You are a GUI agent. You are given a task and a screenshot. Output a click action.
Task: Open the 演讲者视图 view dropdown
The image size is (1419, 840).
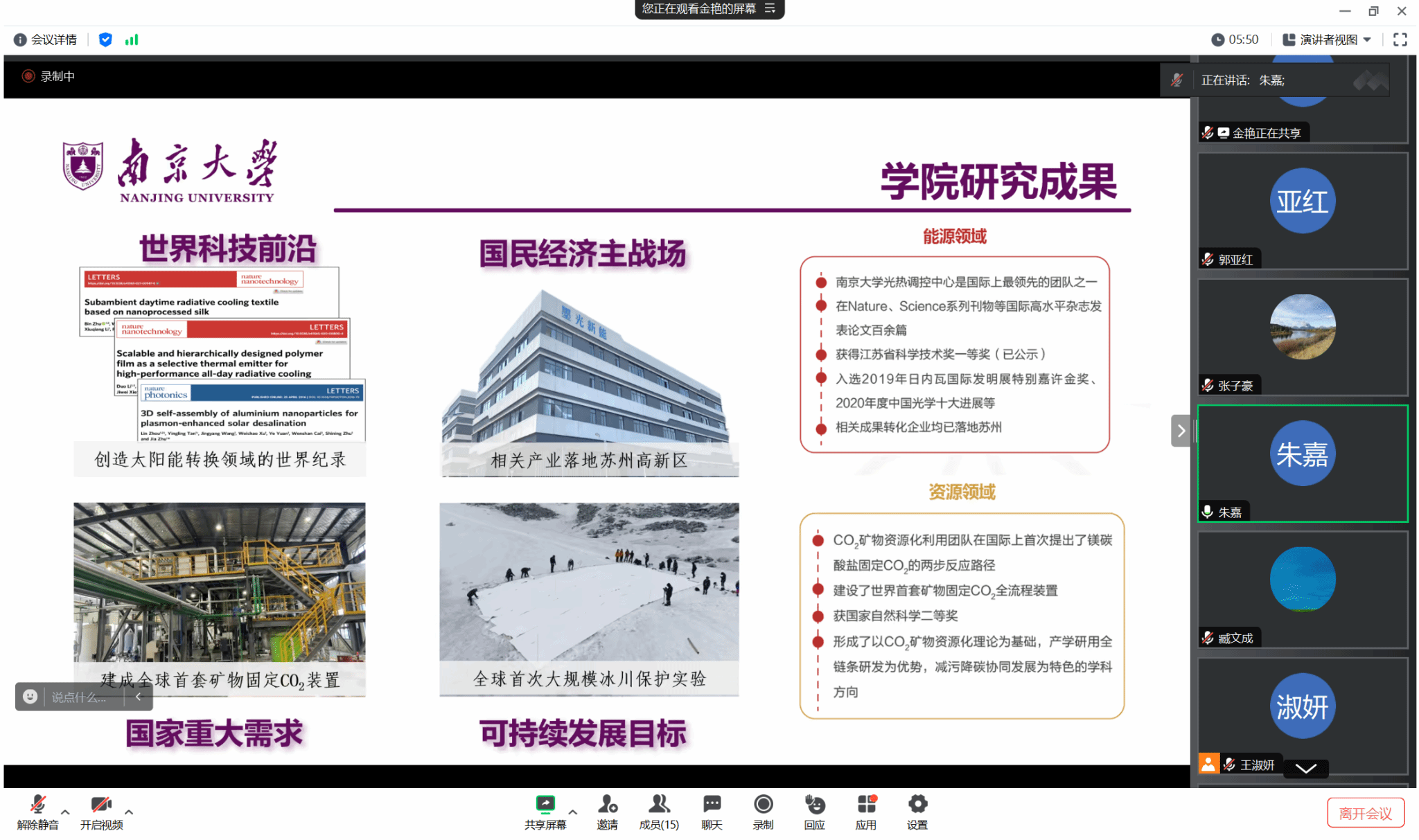1328,39
